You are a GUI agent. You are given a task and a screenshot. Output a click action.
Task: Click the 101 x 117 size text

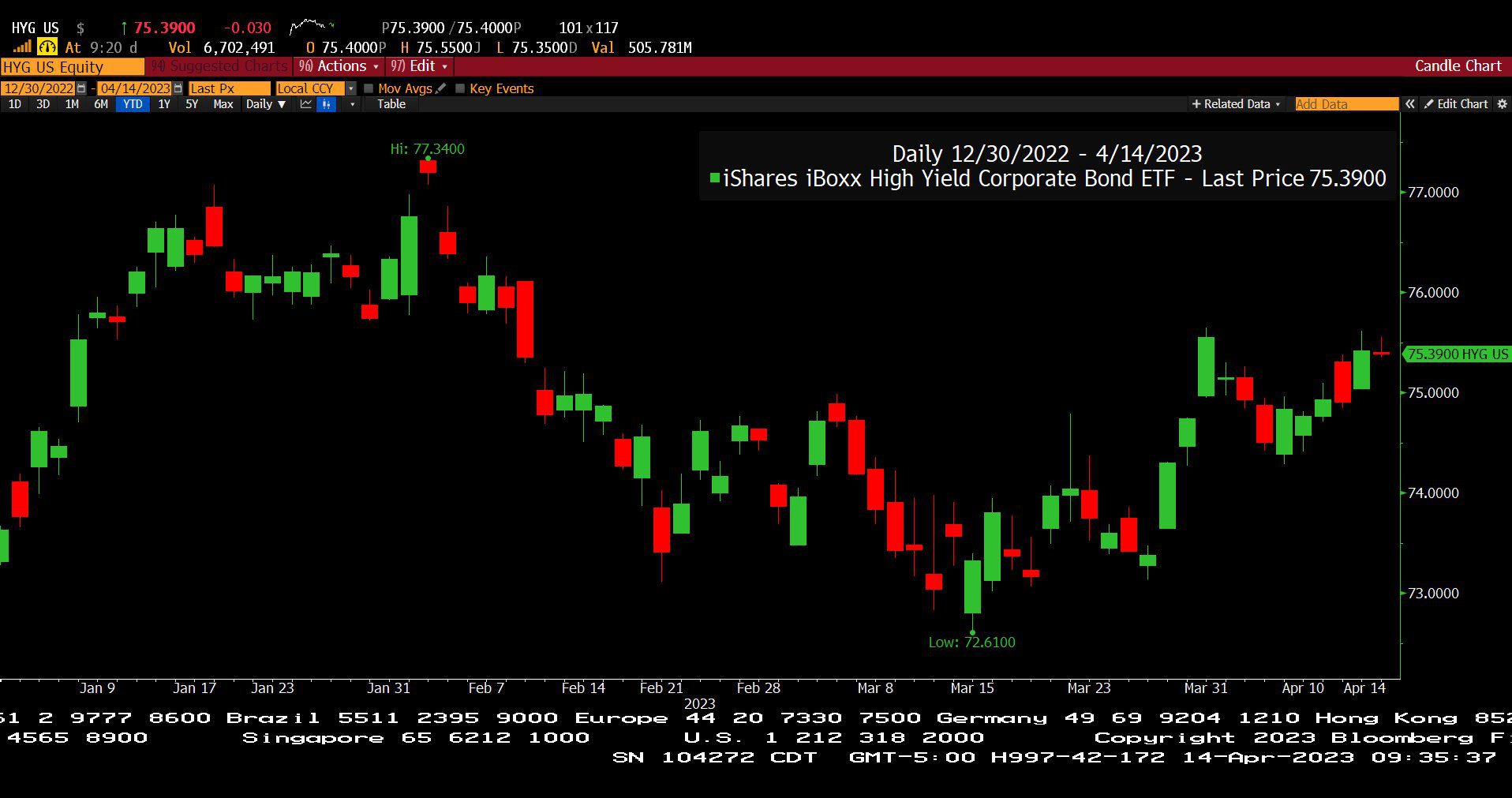[589, 28]
